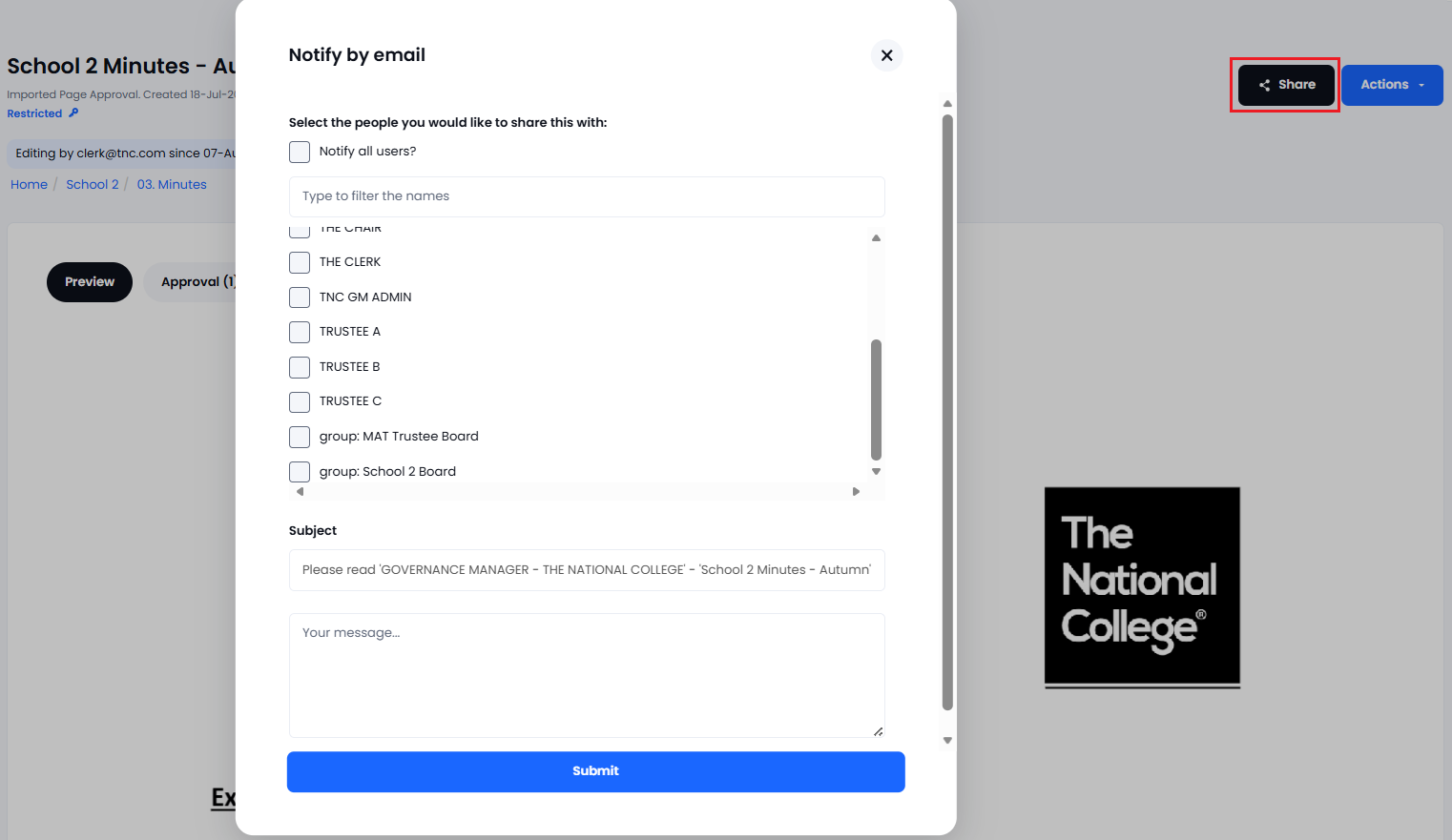1452x840 pixels.
Task: Check group: MAT Trustee Board
Action: pos(300,437)
